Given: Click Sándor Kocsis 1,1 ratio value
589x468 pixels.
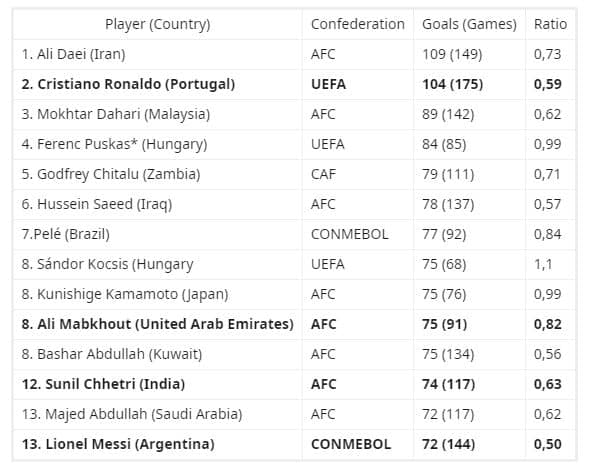Looking at the screenshot, I should (543, 264).
